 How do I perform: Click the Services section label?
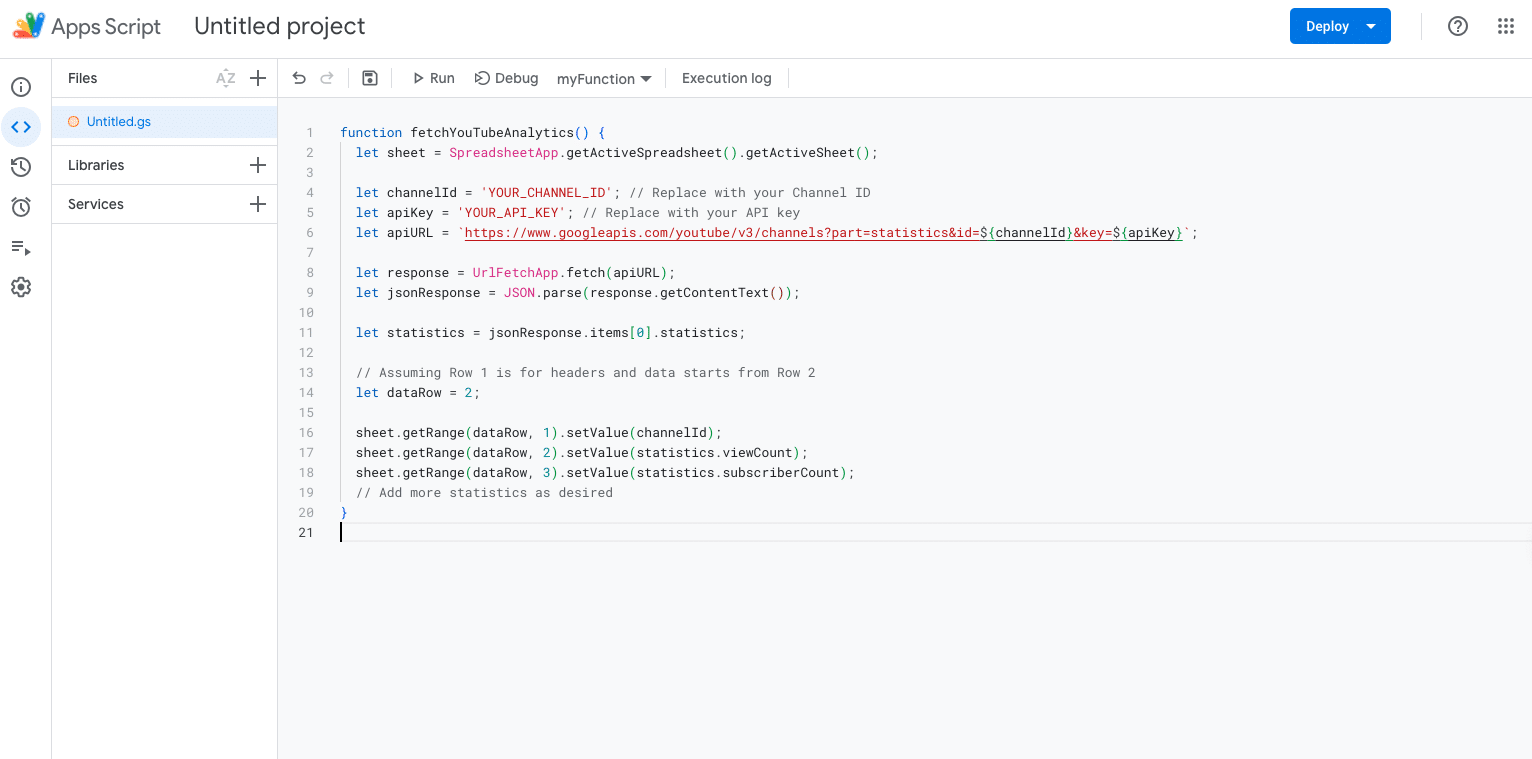[96, 204]
